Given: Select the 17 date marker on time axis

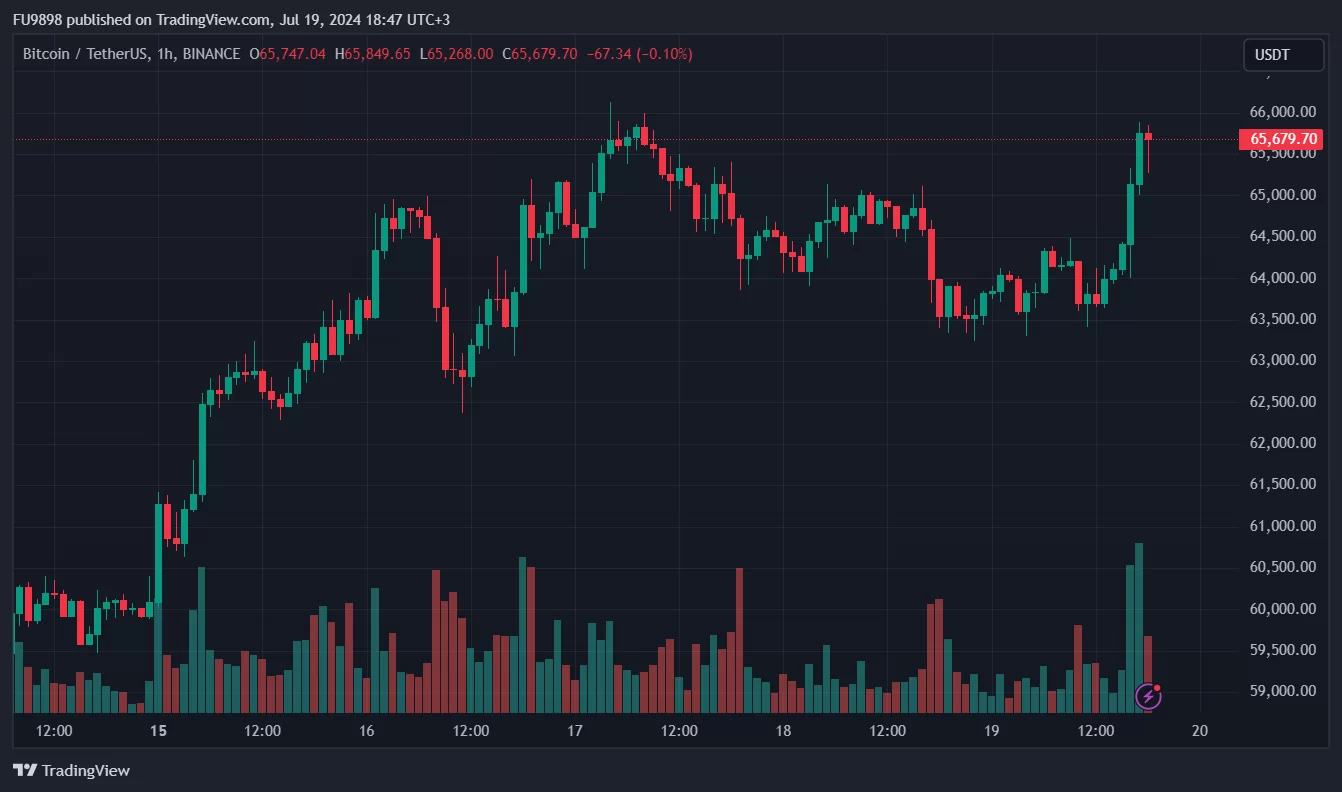Looking at the screenshot, I should [575, 731].
